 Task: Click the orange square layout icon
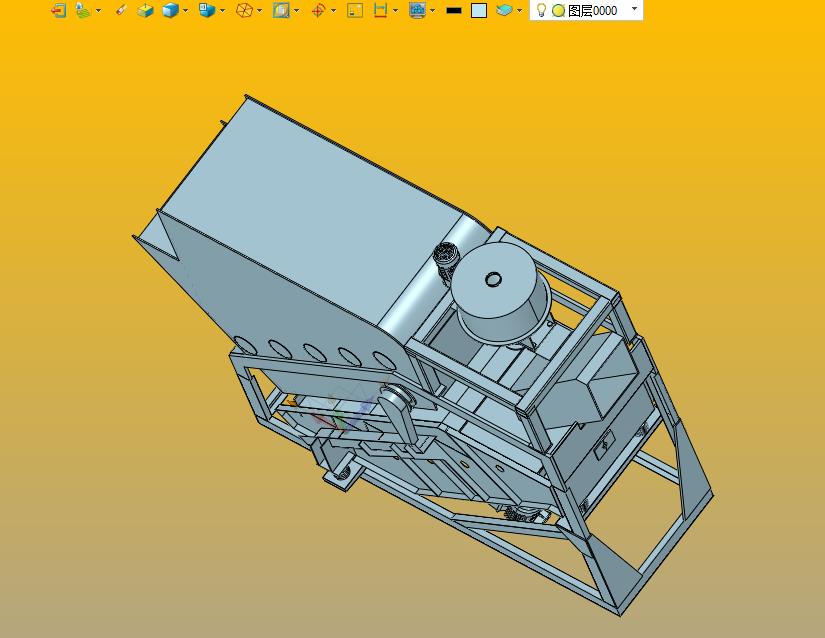click(355, 11)
